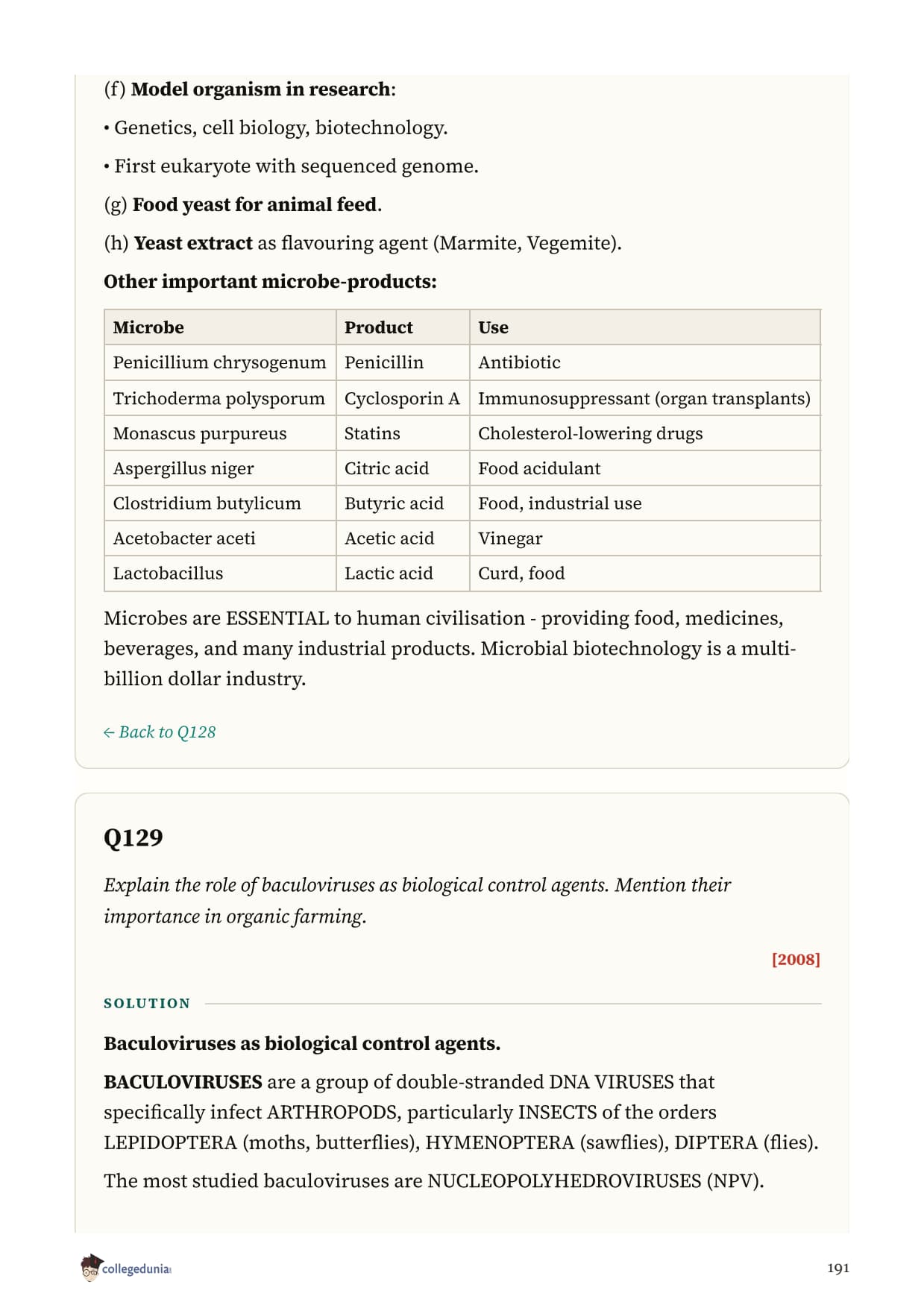Click the collegedunia logo icon
Image resolution: width=924 pixels, height=1308 pixels.
tap(91, 1268)
